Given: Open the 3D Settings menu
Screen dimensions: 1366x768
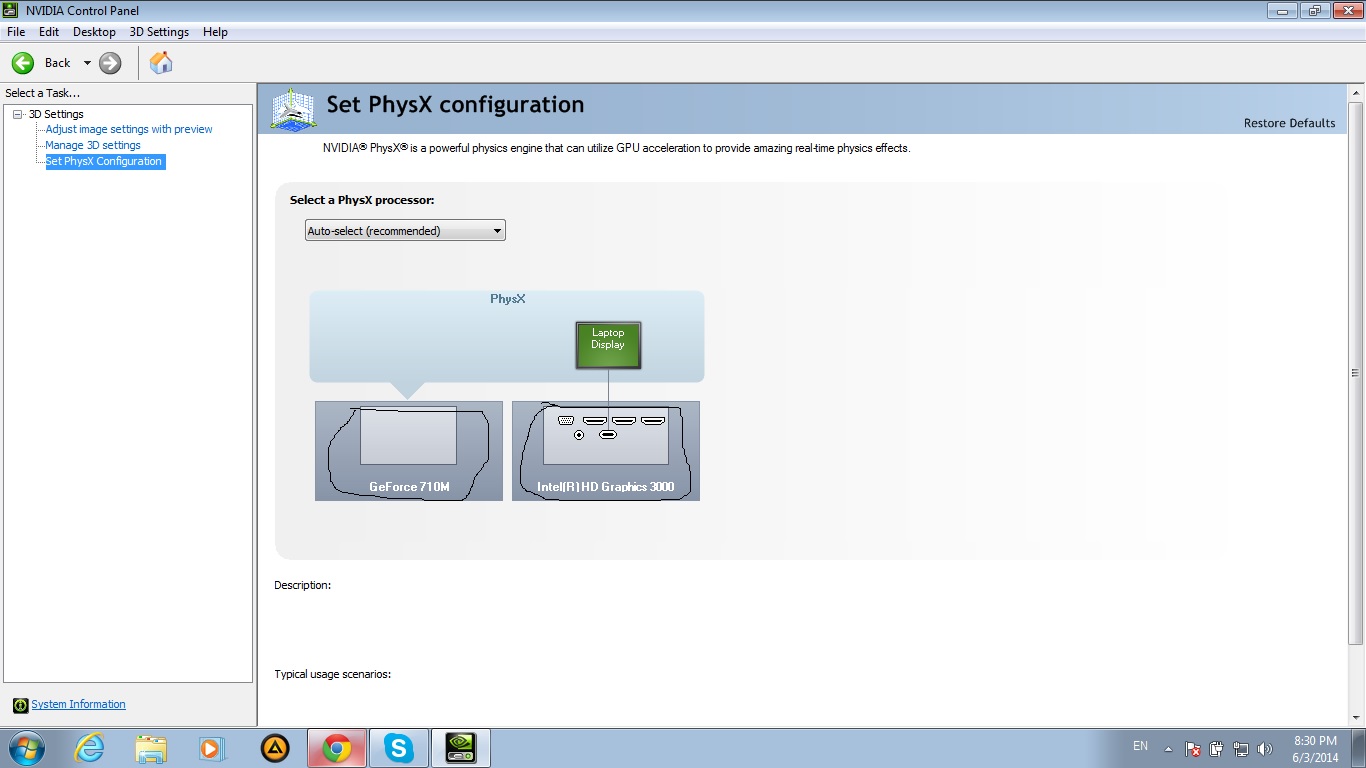Looking at the screenshot, I should coord(159,32).
